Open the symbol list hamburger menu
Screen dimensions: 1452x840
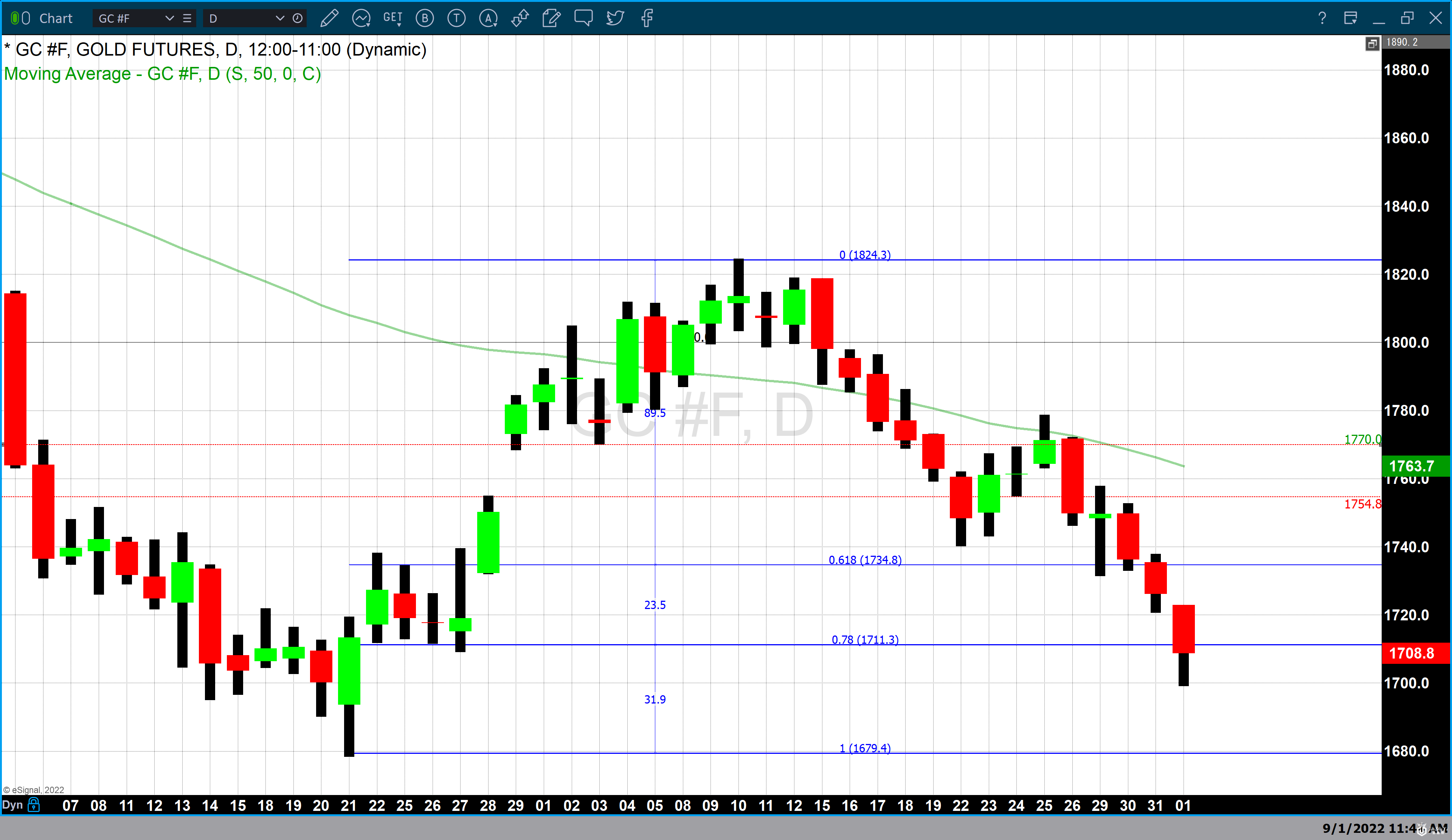tap(187, 19)
